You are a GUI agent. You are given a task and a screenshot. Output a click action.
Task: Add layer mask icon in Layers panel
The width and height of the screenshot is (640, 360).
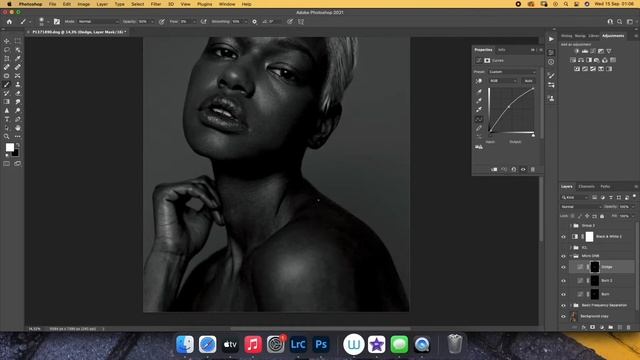point(593,327)
